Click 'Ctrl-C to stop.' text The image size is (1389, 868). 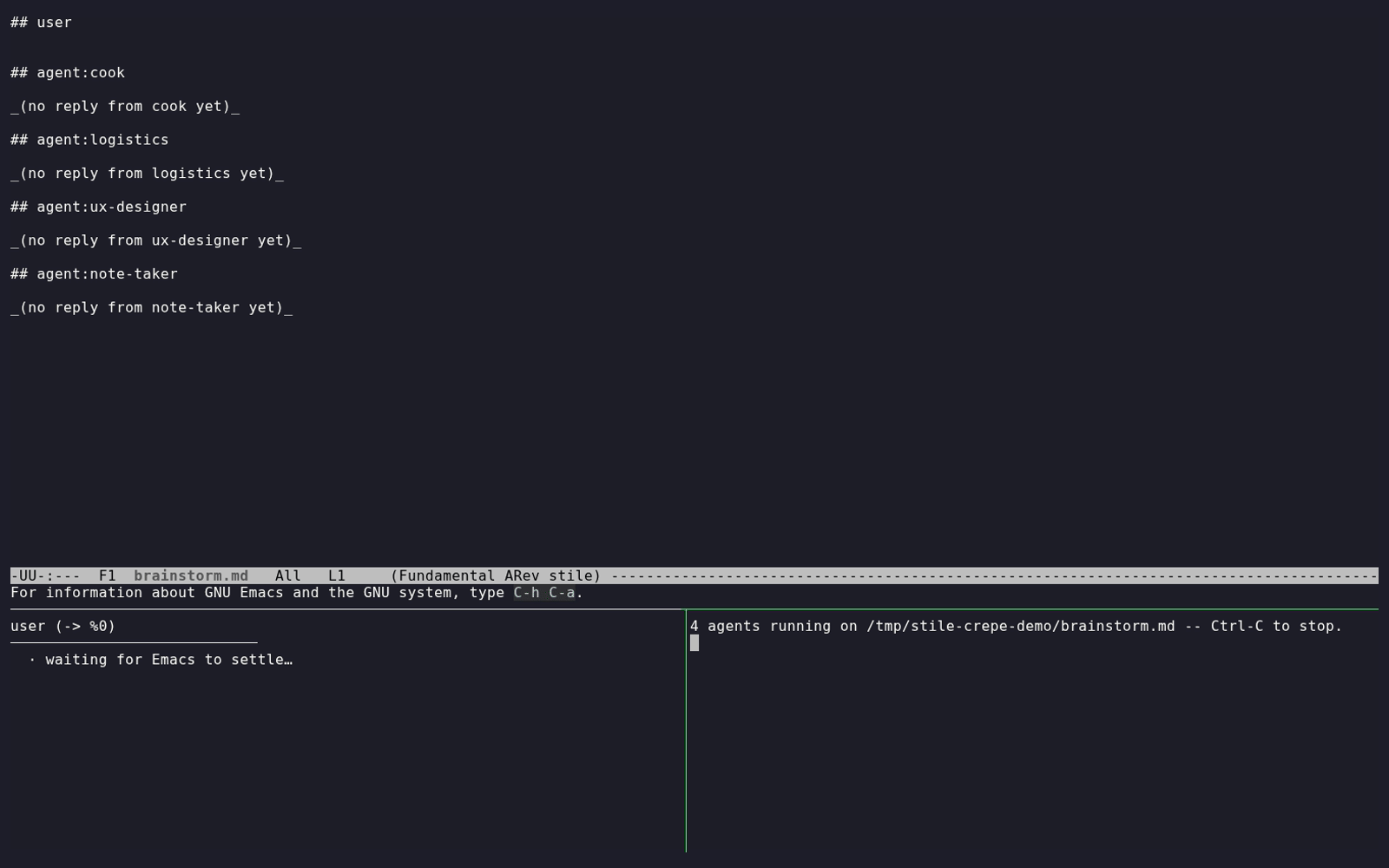[x=1276, y=626]
